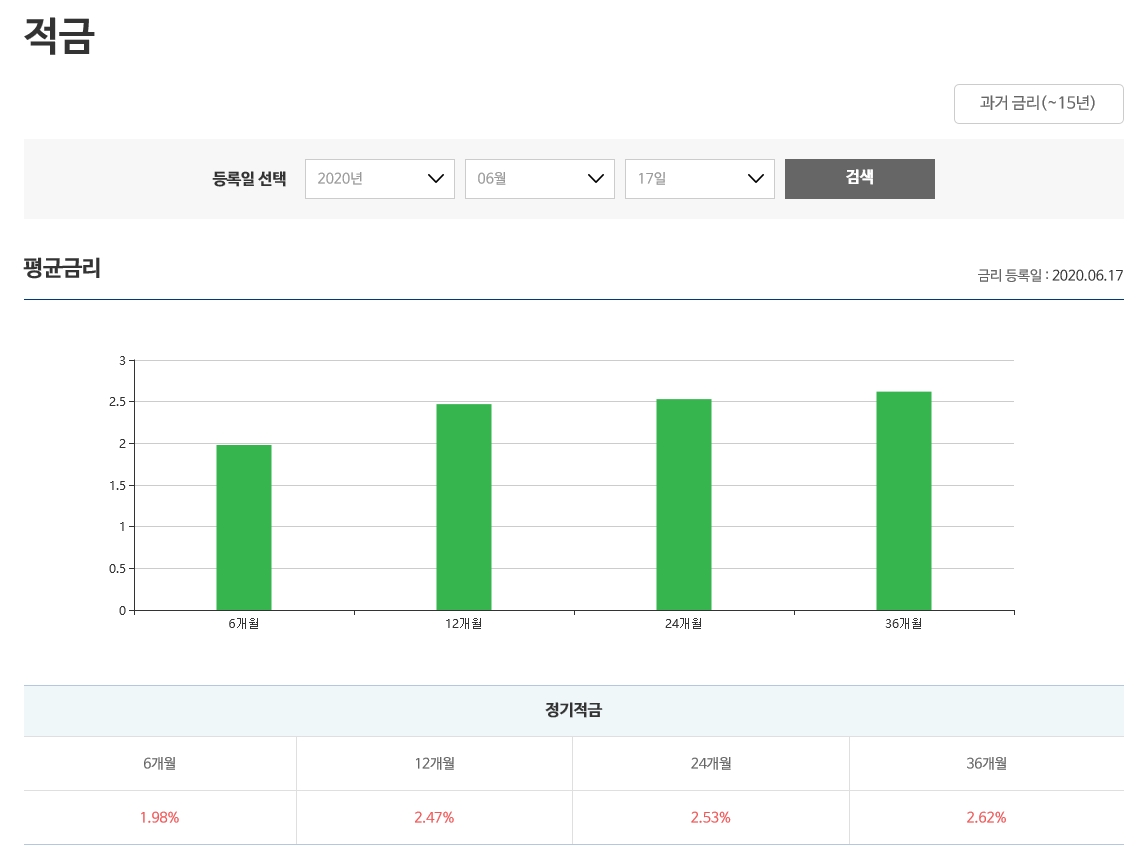Click the 정기적금 table header
Image resolution: width=1148 pixels, height=851 pixels.
tap(573, 710)
